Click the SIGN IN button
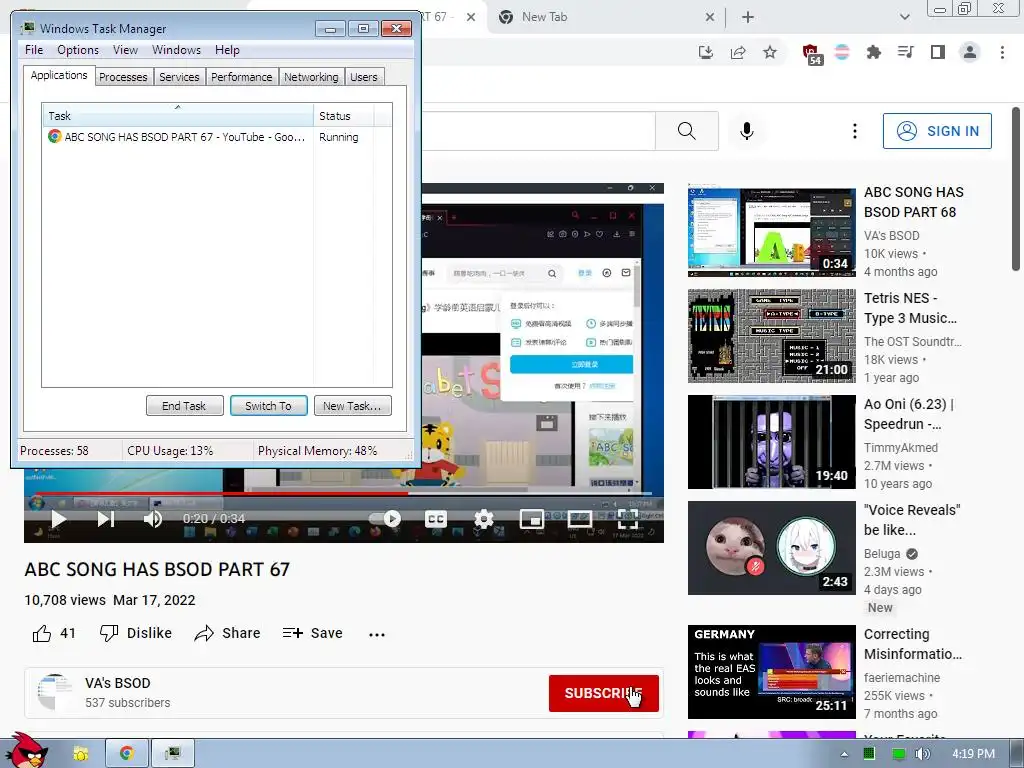This screenshot has width=1024, height=768. click(937, 131)
